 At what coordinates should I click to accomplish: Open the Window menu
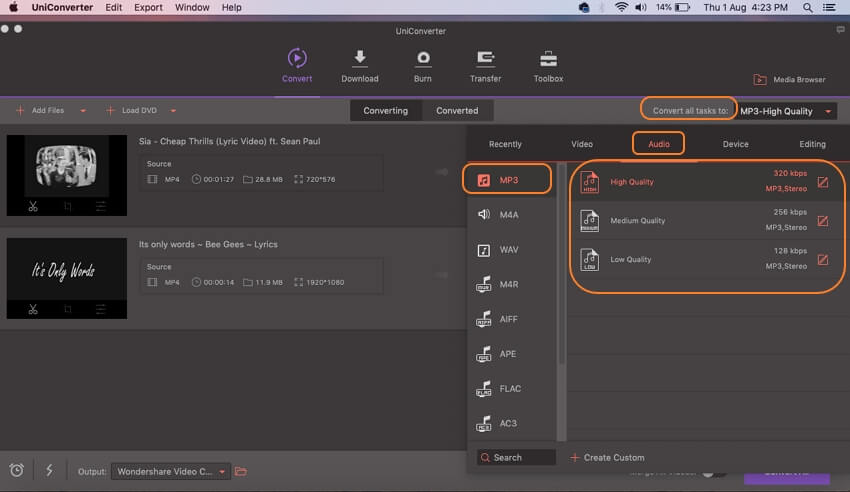pyautogui.click(x=192, y=8)
